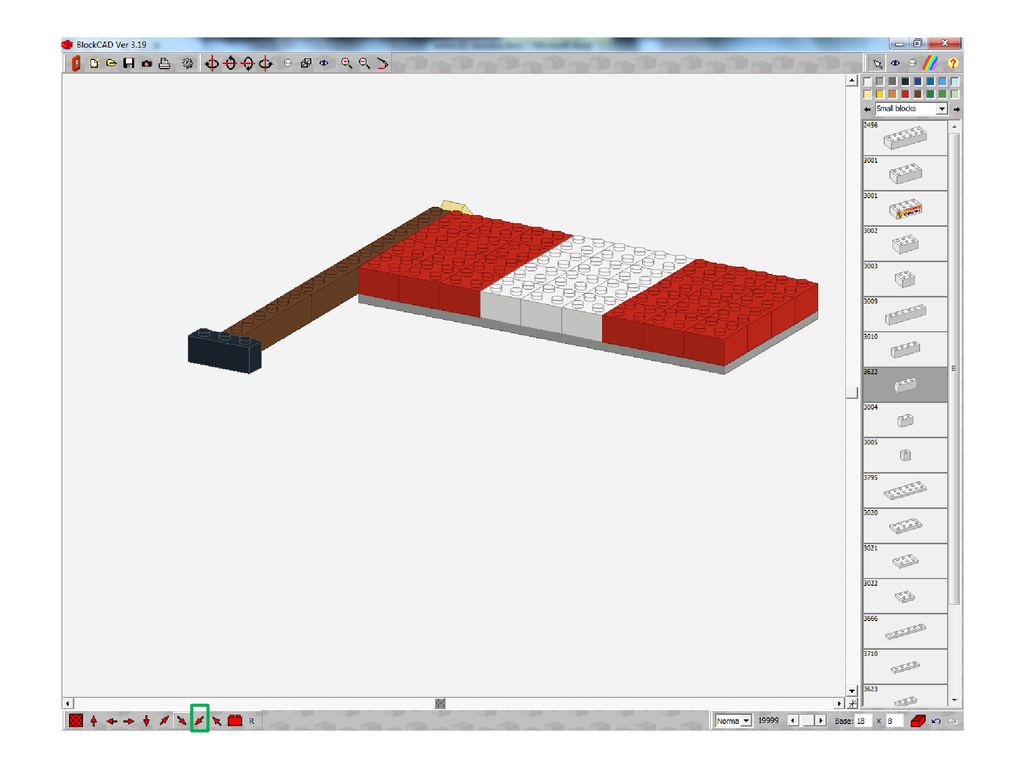Go to previous block category with left arrow
This screenshot has width=1024, height=768.
point(867,109)
